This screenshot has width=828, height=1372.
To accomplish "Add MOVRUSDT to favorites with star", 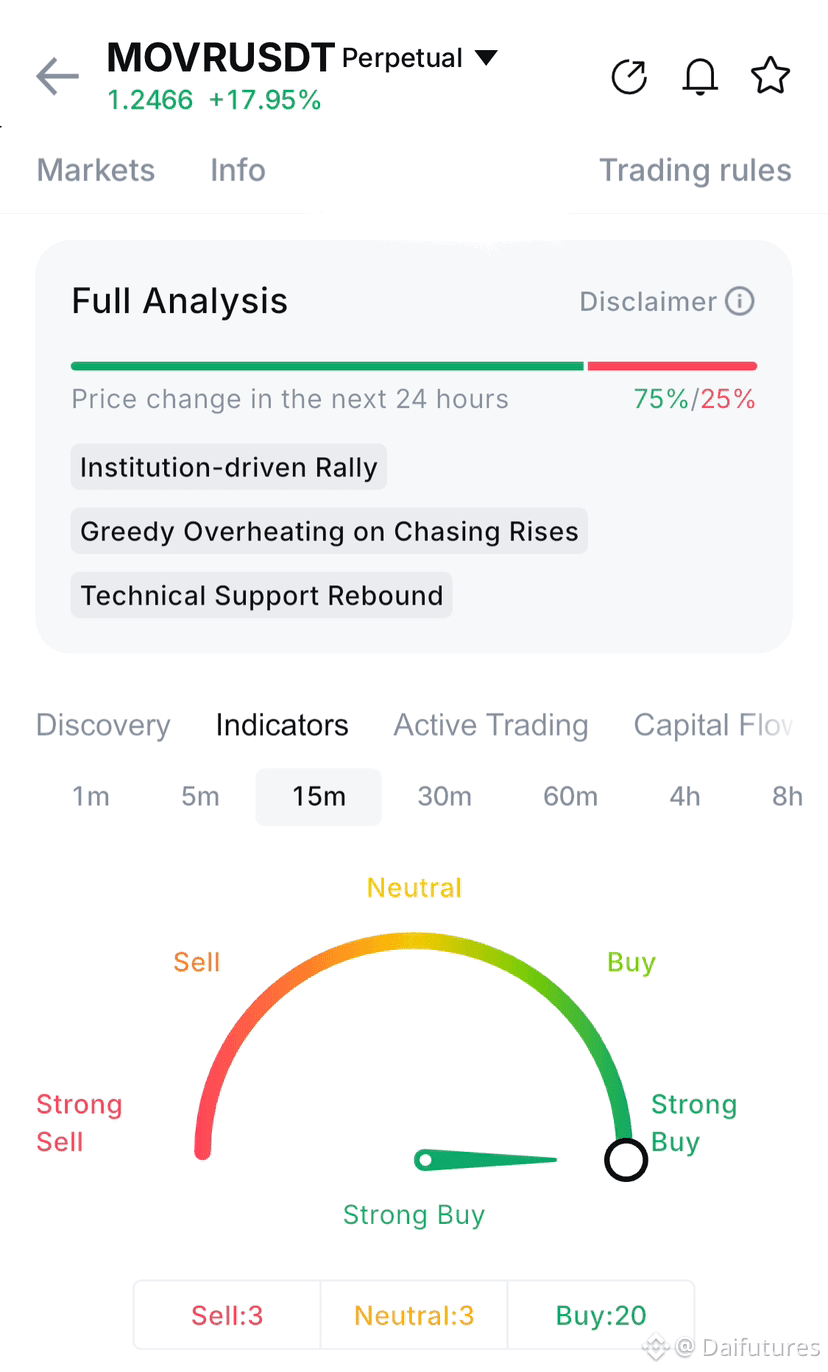I will 770,76.
